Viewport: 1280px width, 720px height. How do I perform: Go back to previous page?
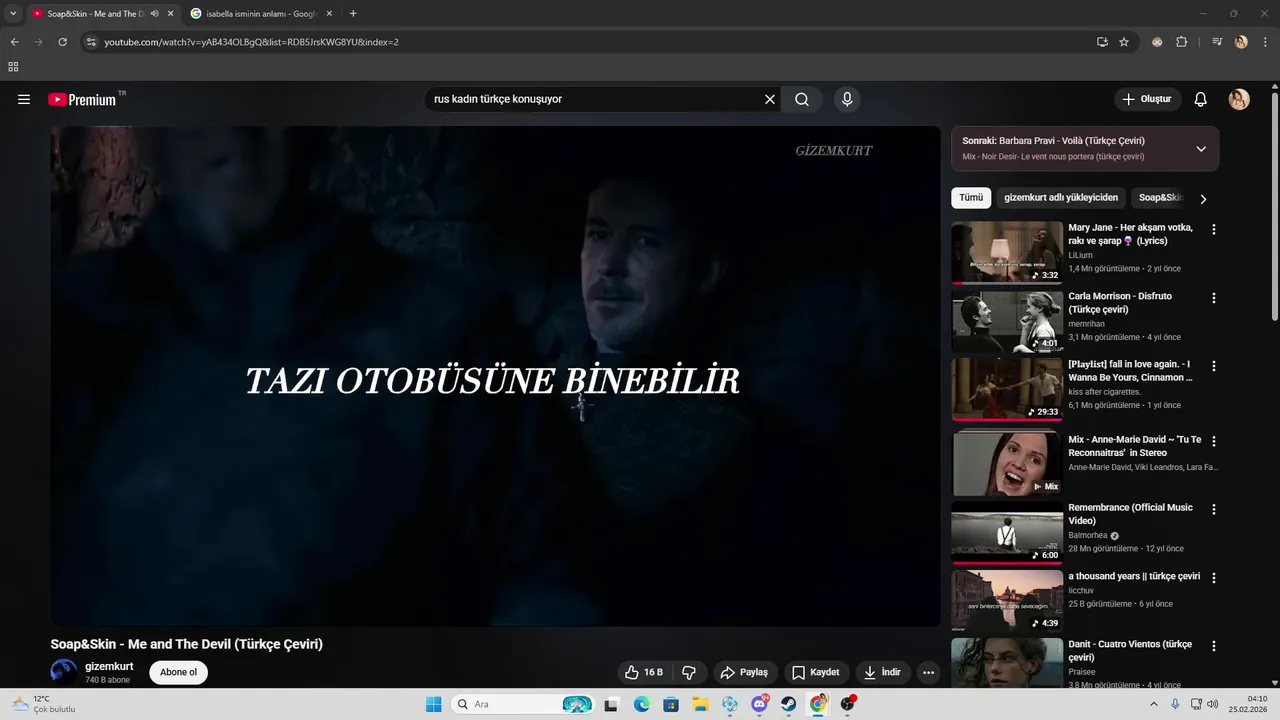[x=14, y=42]
